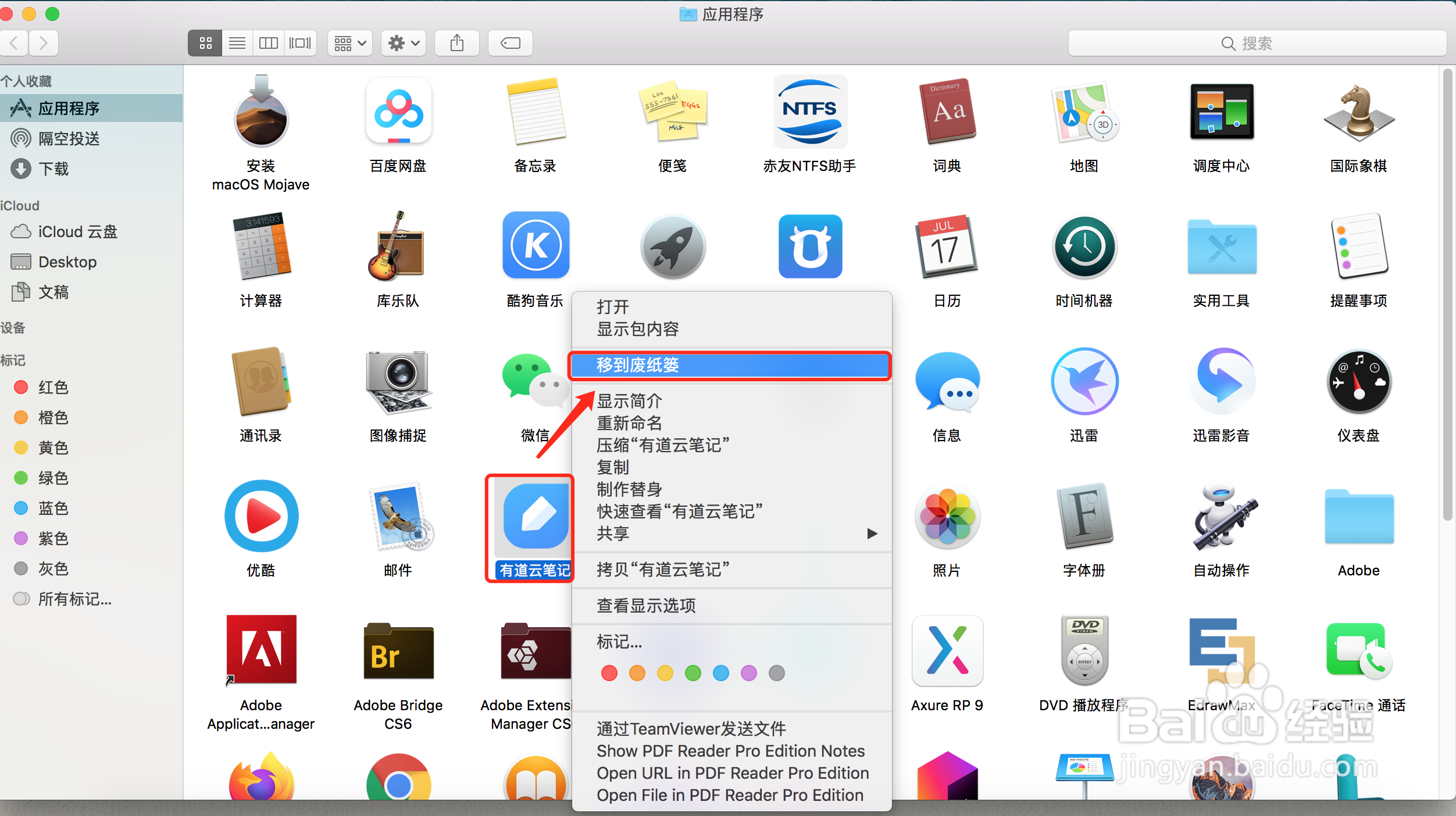Switch to list view in the toolbar

click(237, 42)
